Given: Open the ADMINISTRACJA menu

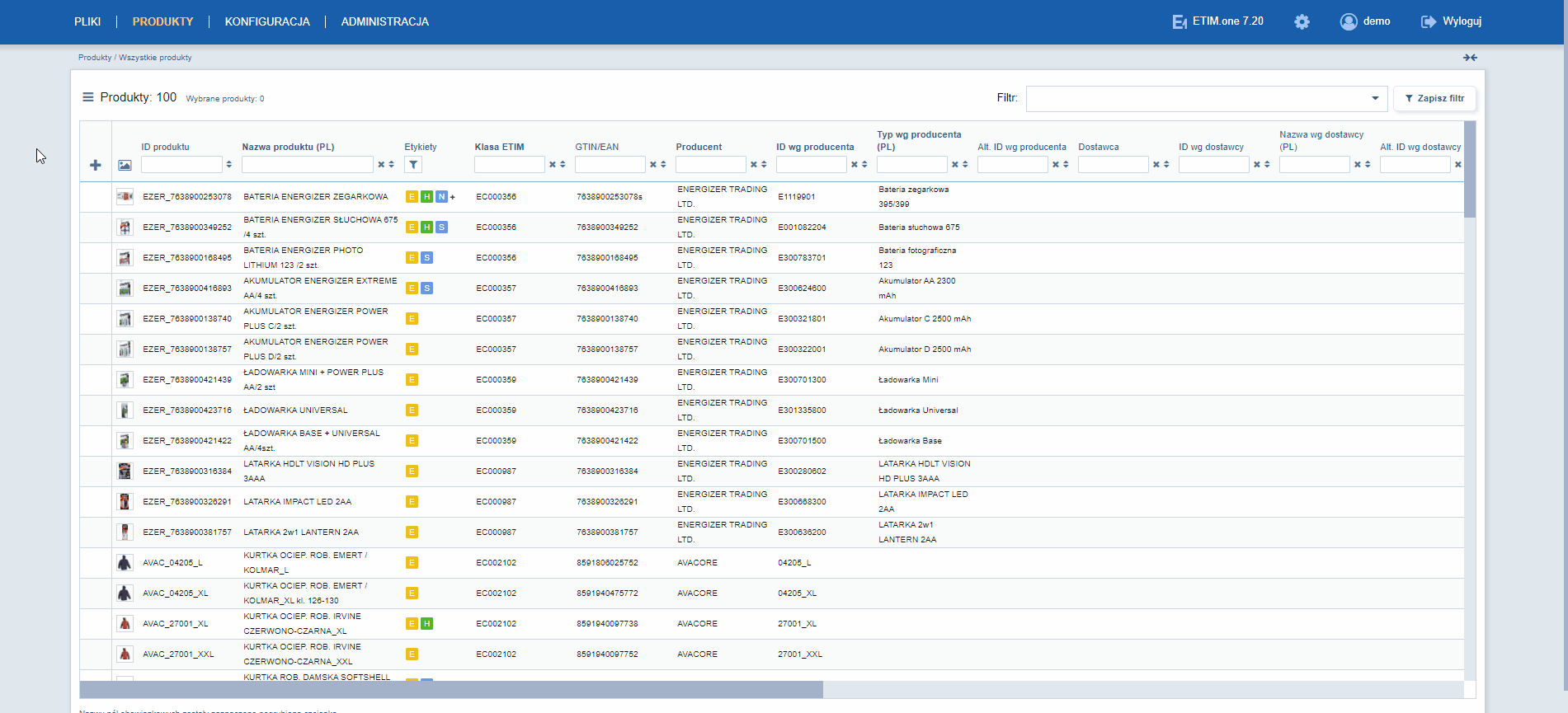Looking at the screenshot, I should coord(385,21).
